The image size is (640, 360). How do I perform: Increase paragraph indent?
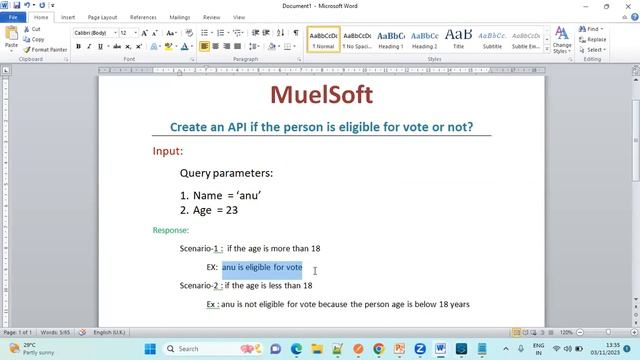266,33
